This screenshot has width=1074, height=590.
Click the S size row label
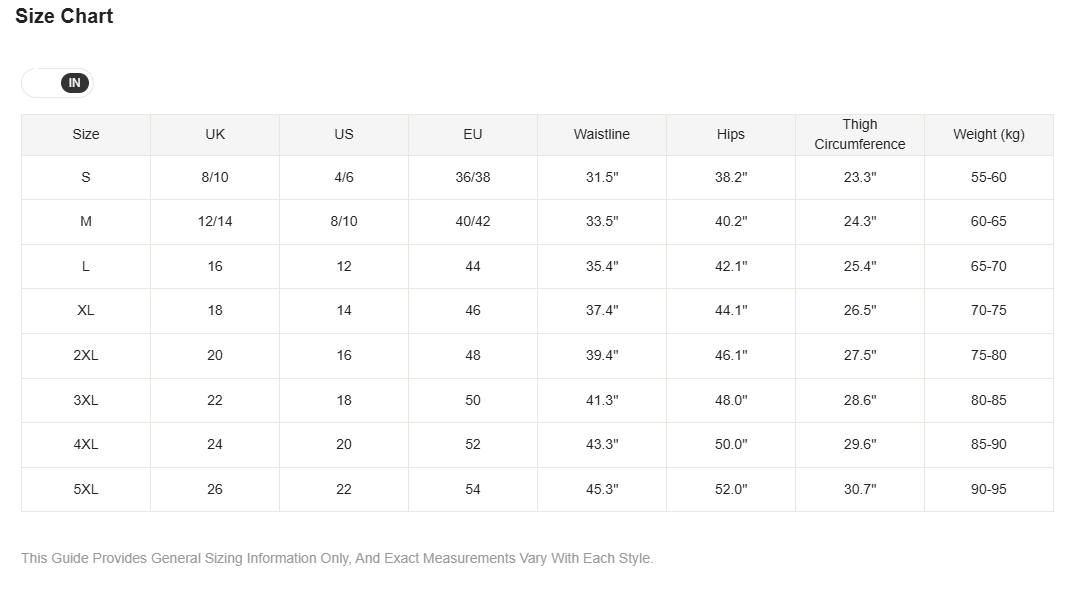(x=86, y=177)
